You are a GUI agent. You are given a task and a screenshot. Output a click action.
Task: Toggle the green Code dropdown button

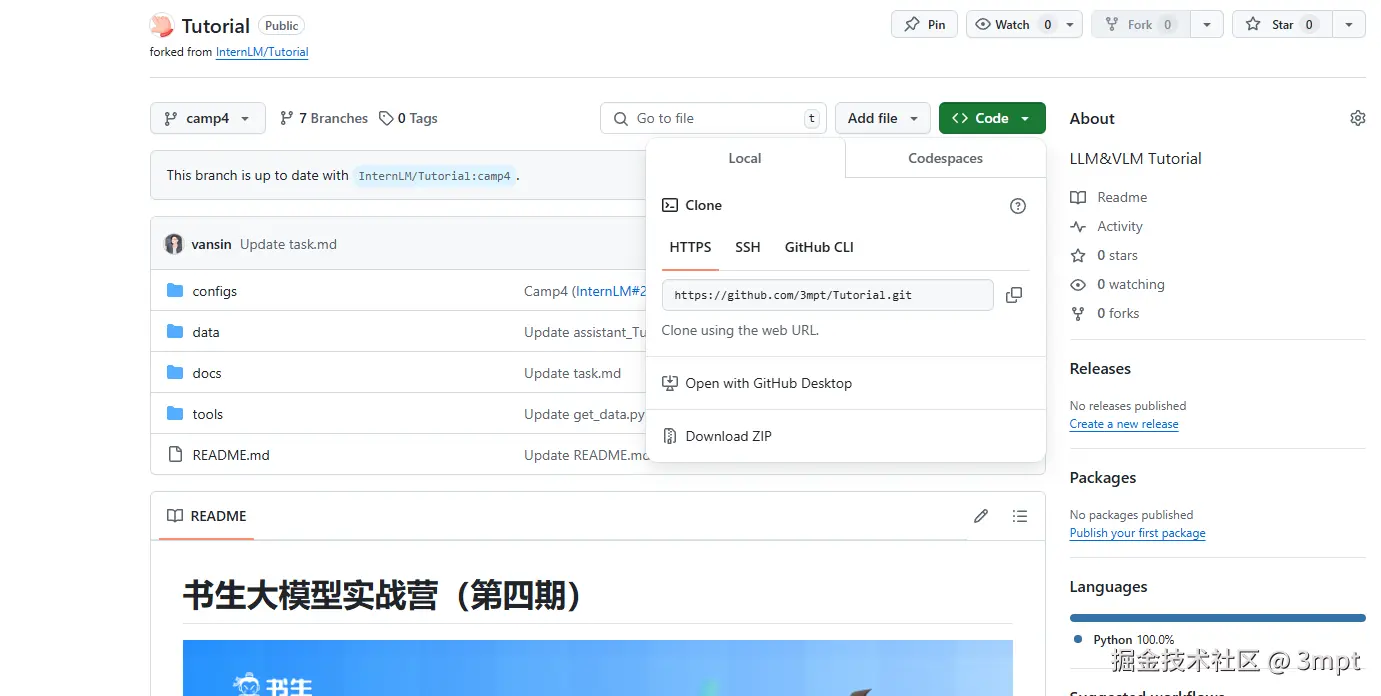992,118
